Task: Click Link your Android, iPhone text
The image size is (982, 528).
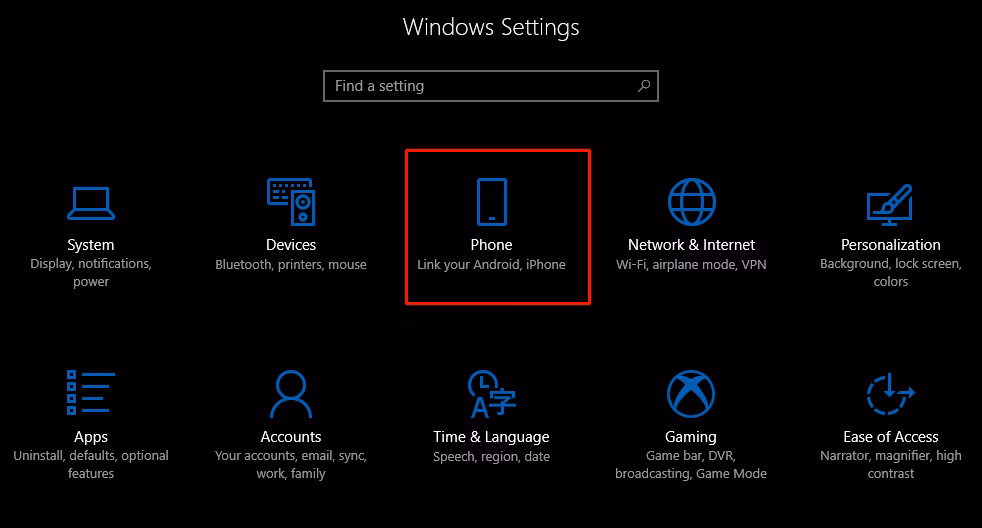Action: coord(492,264)
